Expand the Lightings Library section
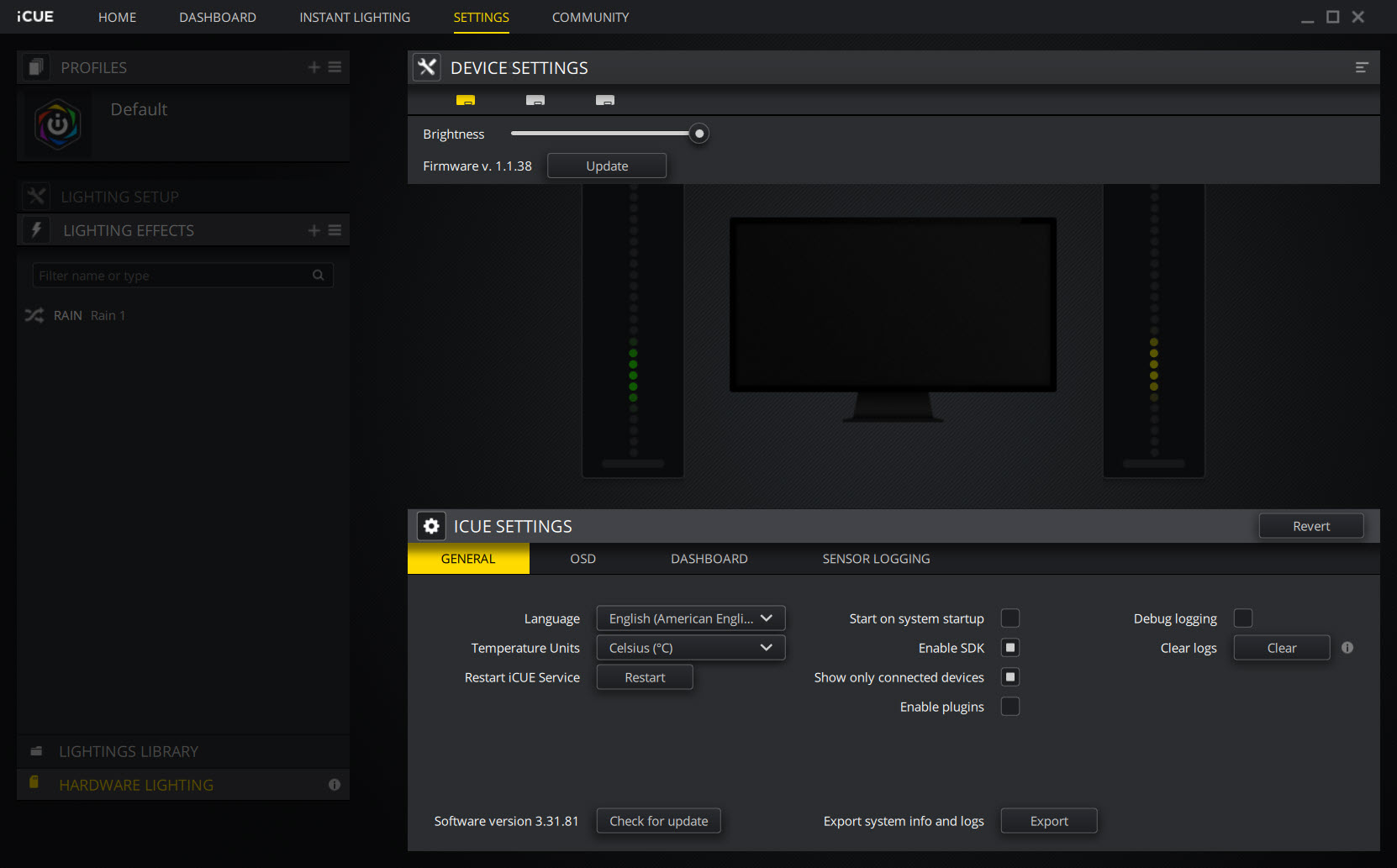This screenshot has height=868, width=1397. pyautogui.click(x=182, y=751)
